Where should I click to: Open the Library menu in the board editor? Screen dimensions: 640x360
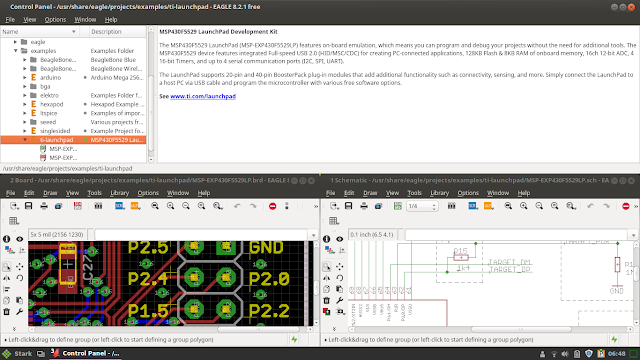tap(120, 193)
